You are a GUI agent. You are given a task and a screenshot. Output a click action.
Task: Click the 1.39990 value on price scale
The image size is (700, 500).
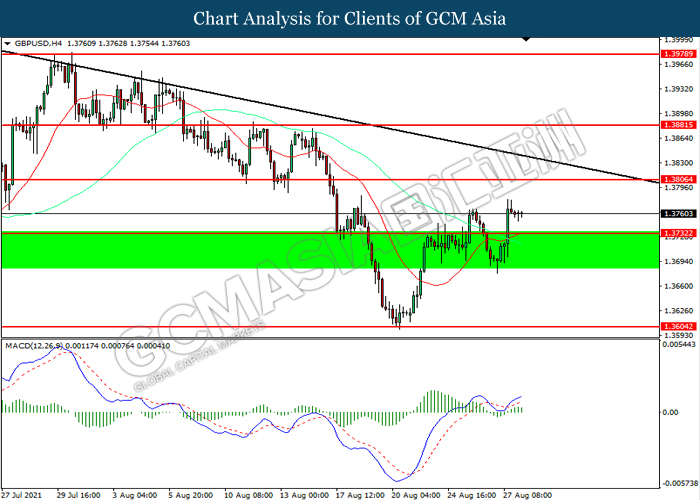pos(677,41)
